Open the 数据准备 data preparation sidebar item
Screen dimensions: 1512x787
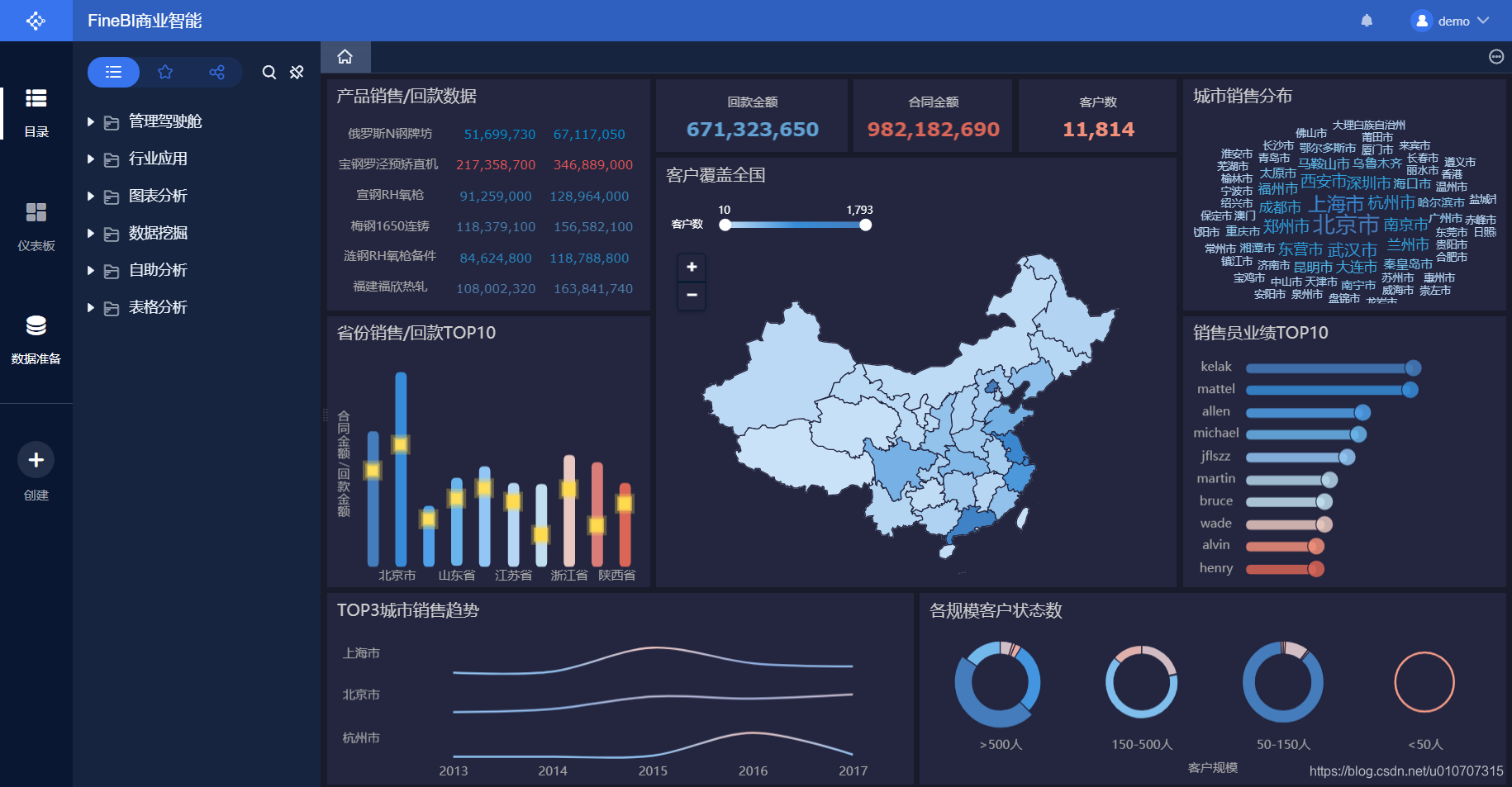(36, 340)
